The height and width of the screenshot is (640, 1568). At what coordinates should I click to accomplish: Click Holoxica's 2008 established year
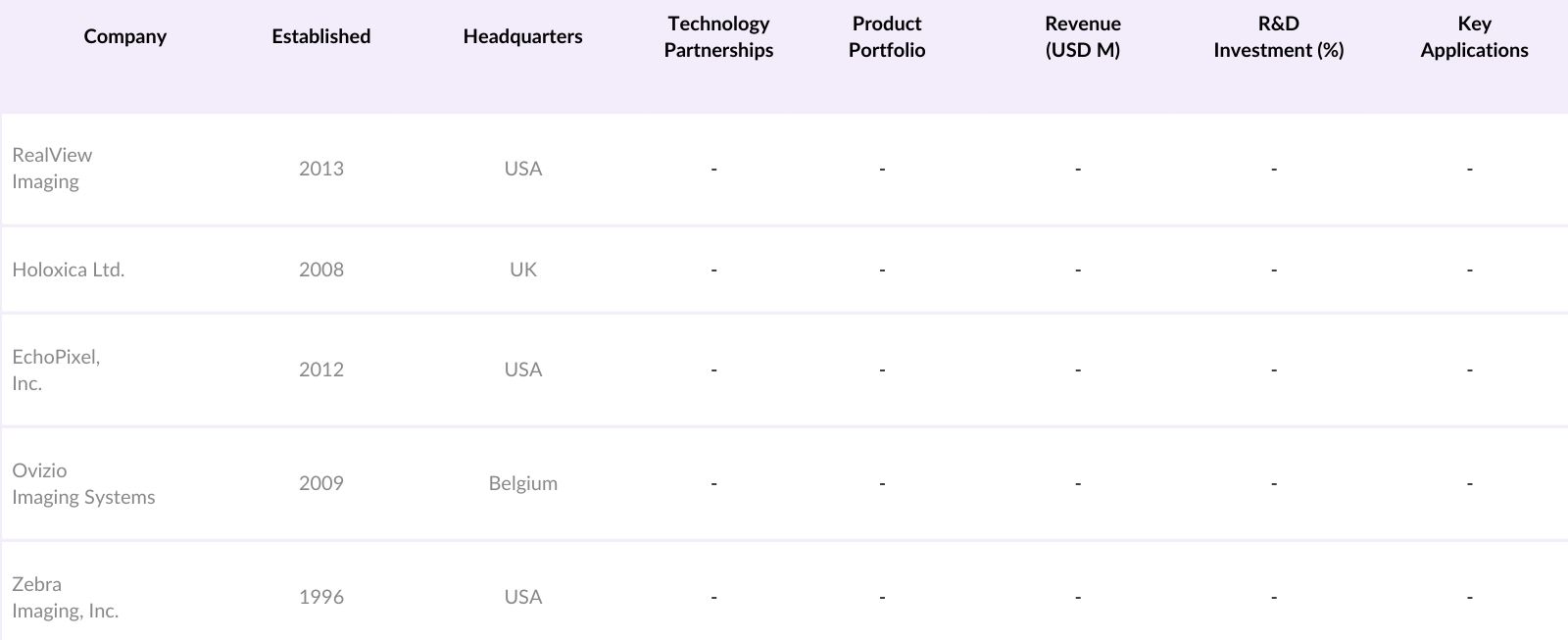coord(320,270)
